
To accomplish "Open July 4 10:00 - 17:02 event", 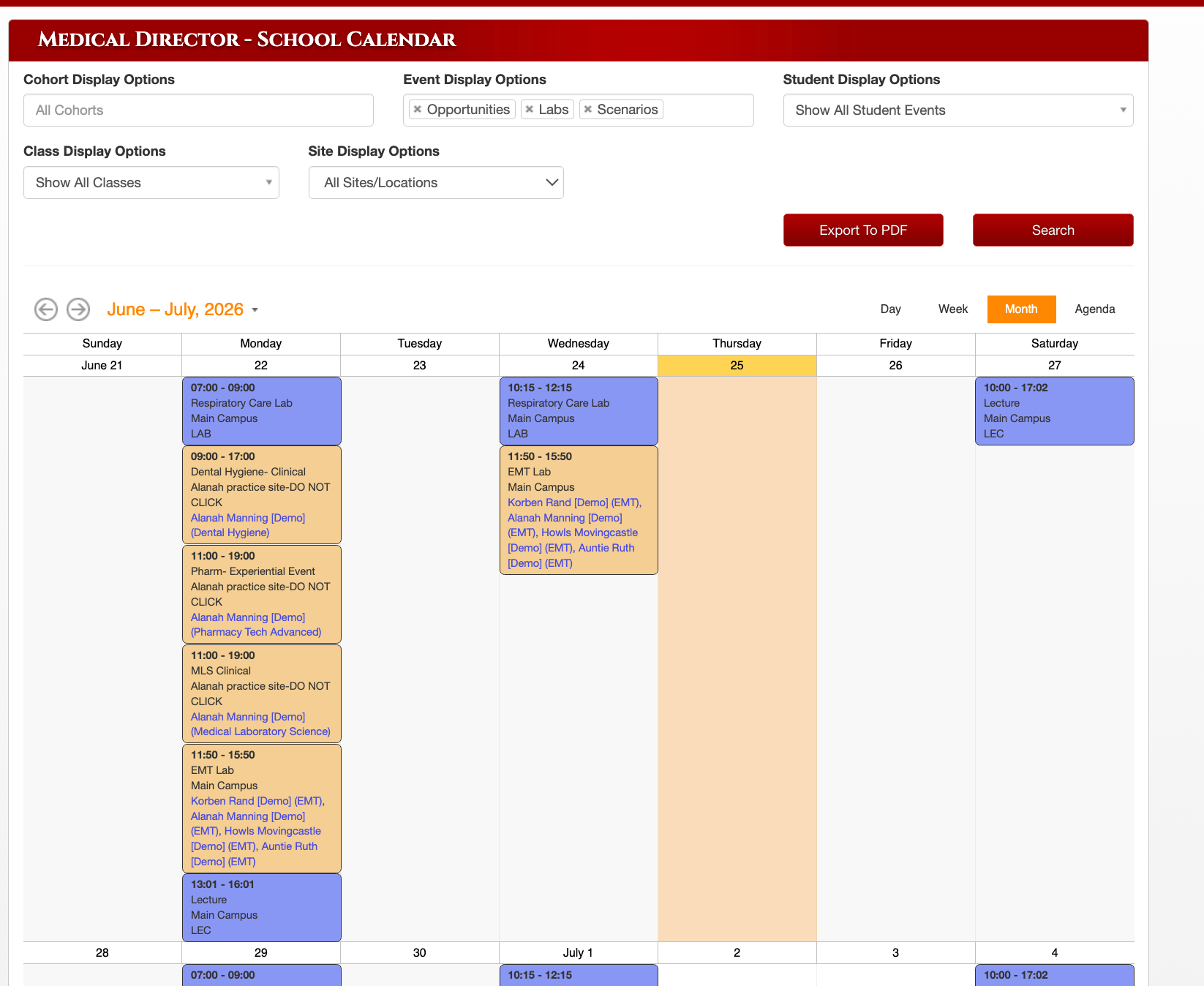I will 1055,975.
